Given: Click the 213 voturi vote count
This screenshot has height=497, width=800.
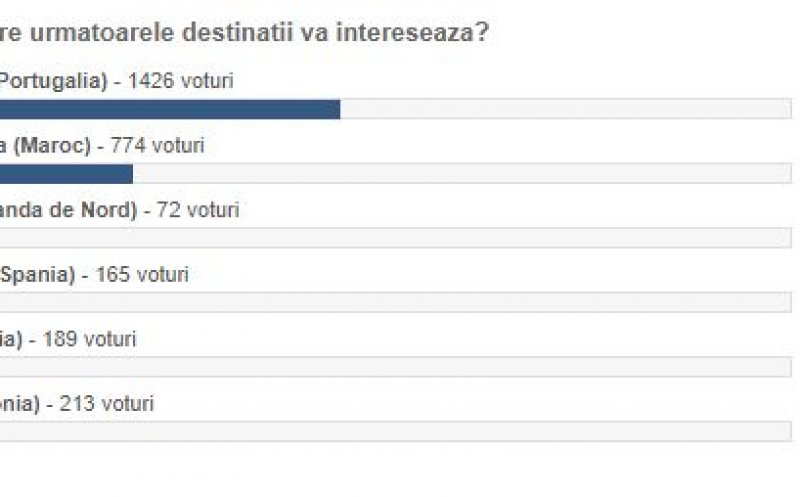Looking at the screenshot, I should 107,403.
